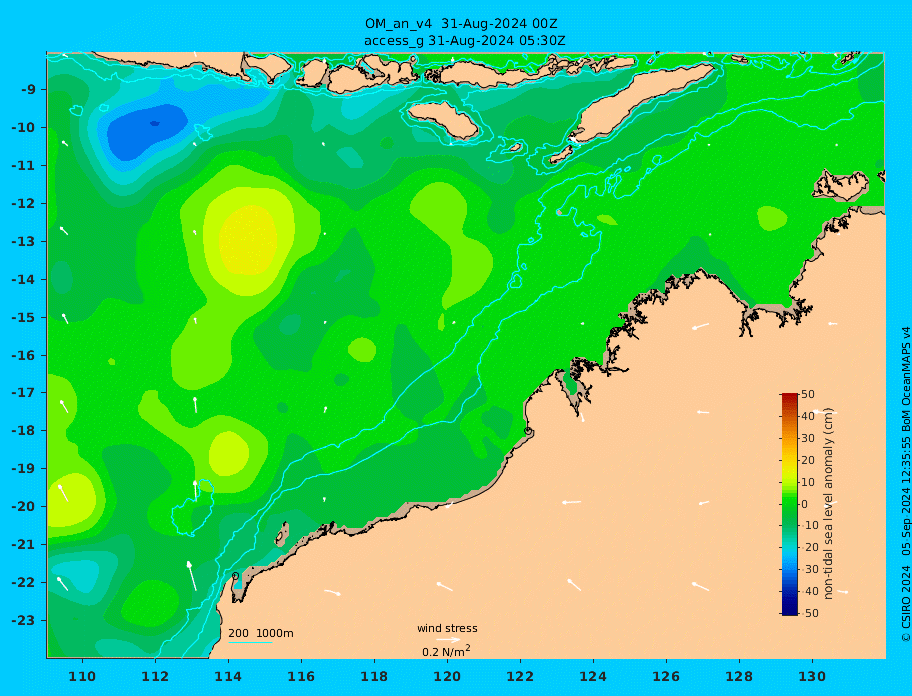This screenshot has width=912, height=696.
Task: Click longitude axis tick label "124"
Action: [x=593, y=677]
